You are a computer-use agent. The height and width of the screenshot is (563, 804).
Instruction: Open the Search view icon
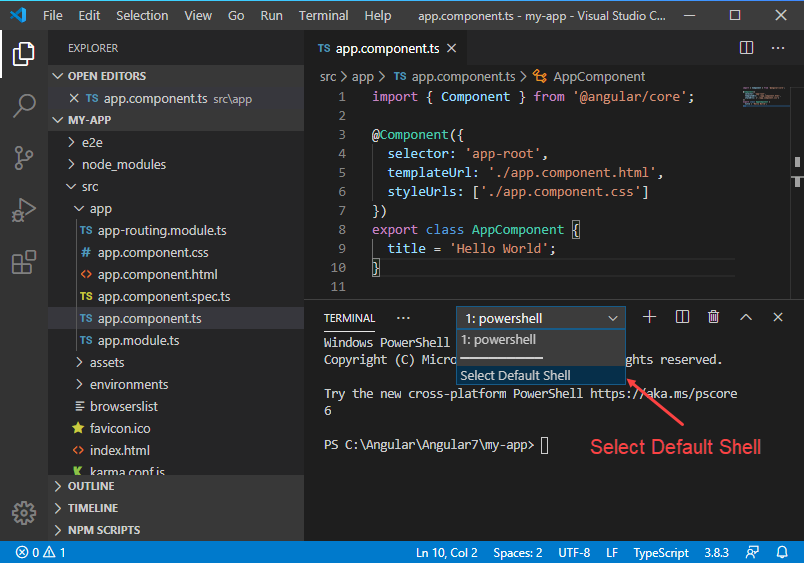(x=24, y=106)
